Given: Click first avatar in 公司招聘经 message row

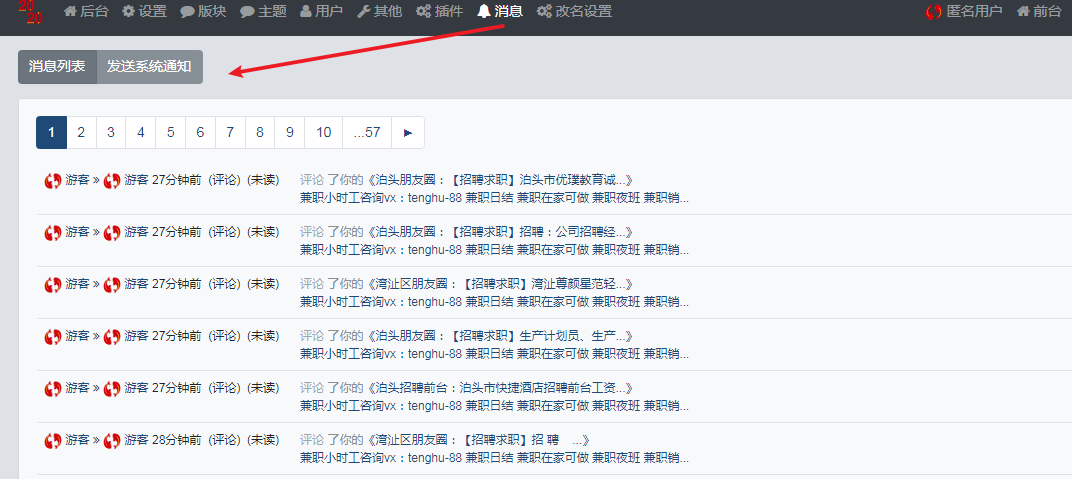Looking at the screenshot, I should click(53, 232).
